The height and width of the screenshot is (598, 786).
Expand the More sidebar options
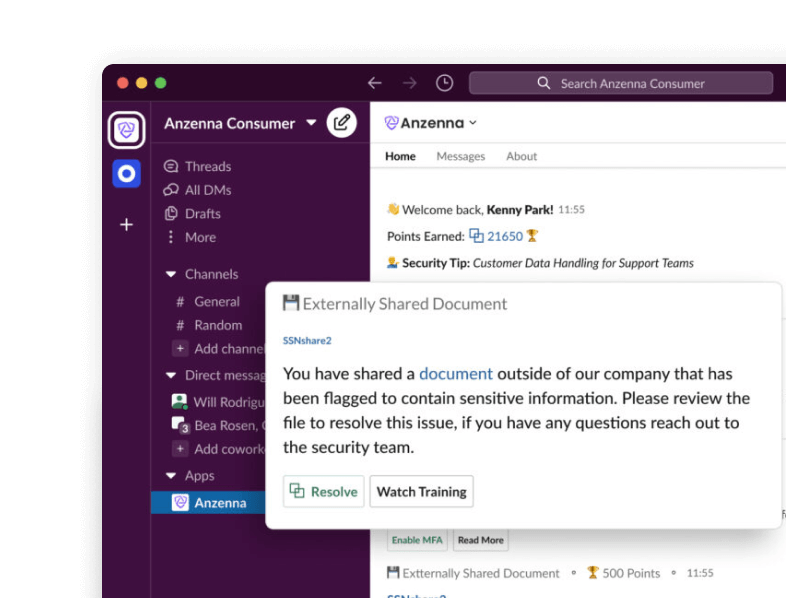click(x=200, y=237)
